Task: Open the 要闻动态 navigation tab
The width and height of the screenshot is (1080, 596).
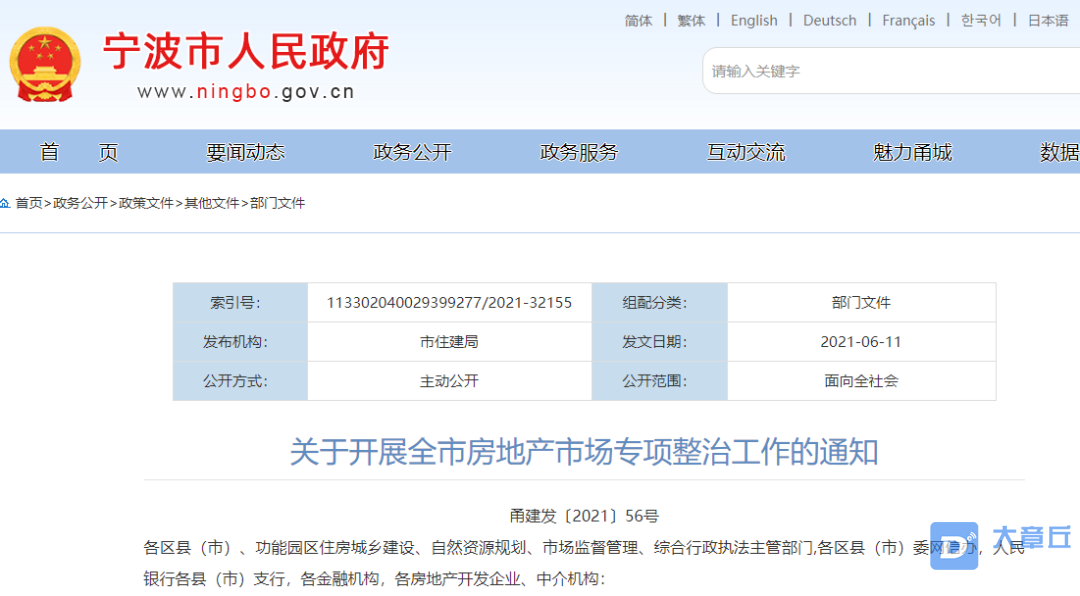Action: (245, 152)
